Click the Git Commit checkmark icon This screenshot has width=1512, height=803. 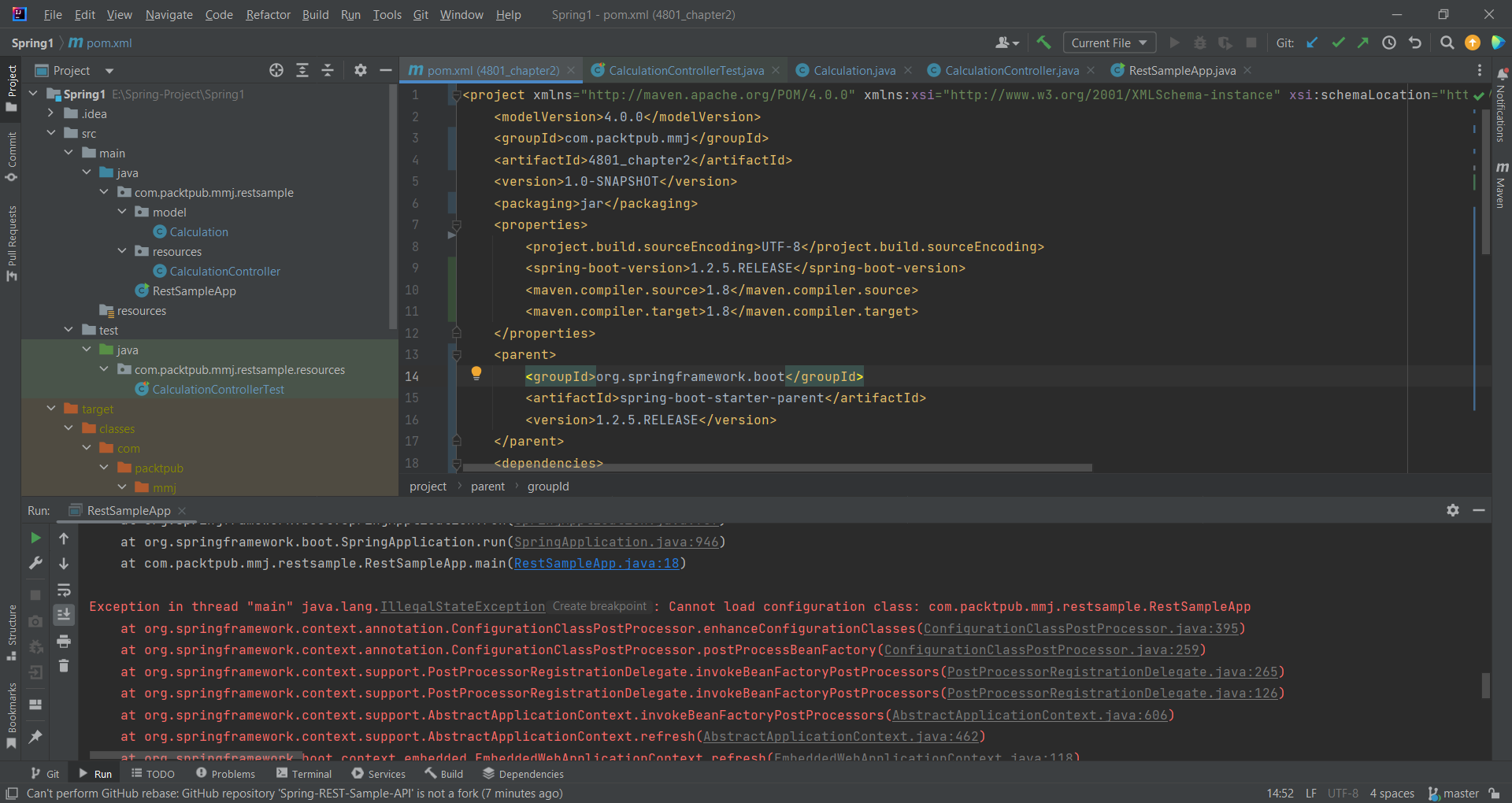(x=1338, y=43)
